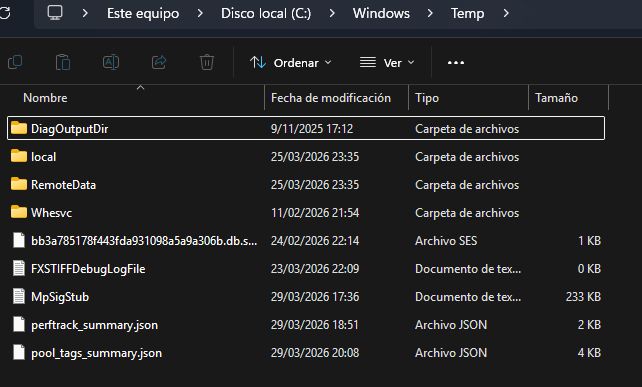Open the three-dot more options menu

tap(456, 63)
